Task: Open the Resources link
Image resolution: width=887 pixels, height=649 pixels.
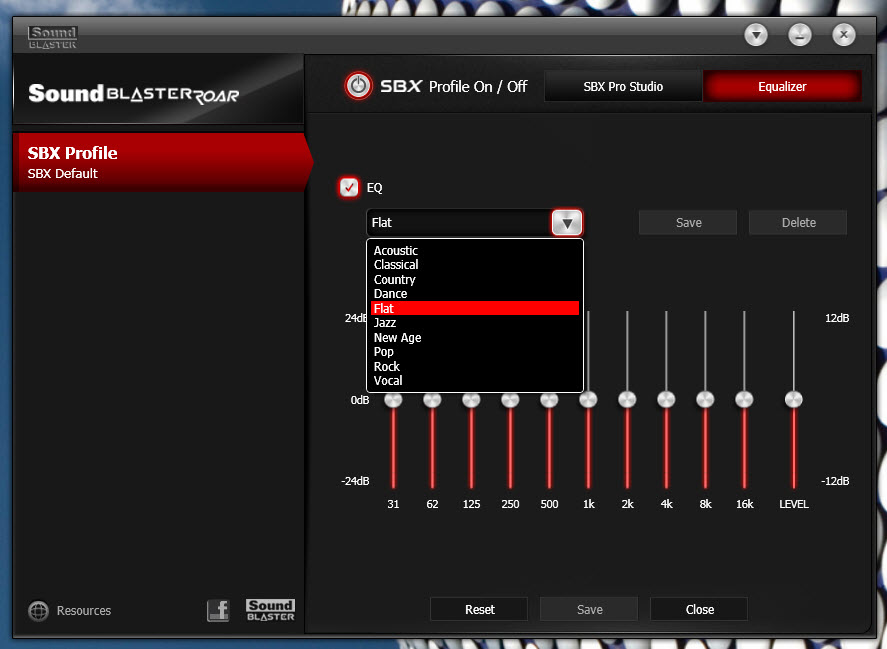Action: (x=84, y=611)
